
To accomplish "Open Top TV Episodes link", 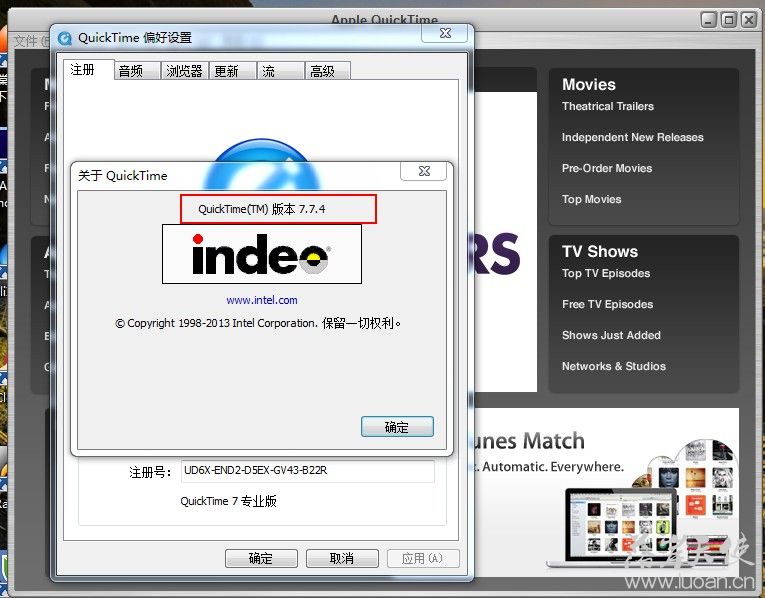I will pos(605,273).
